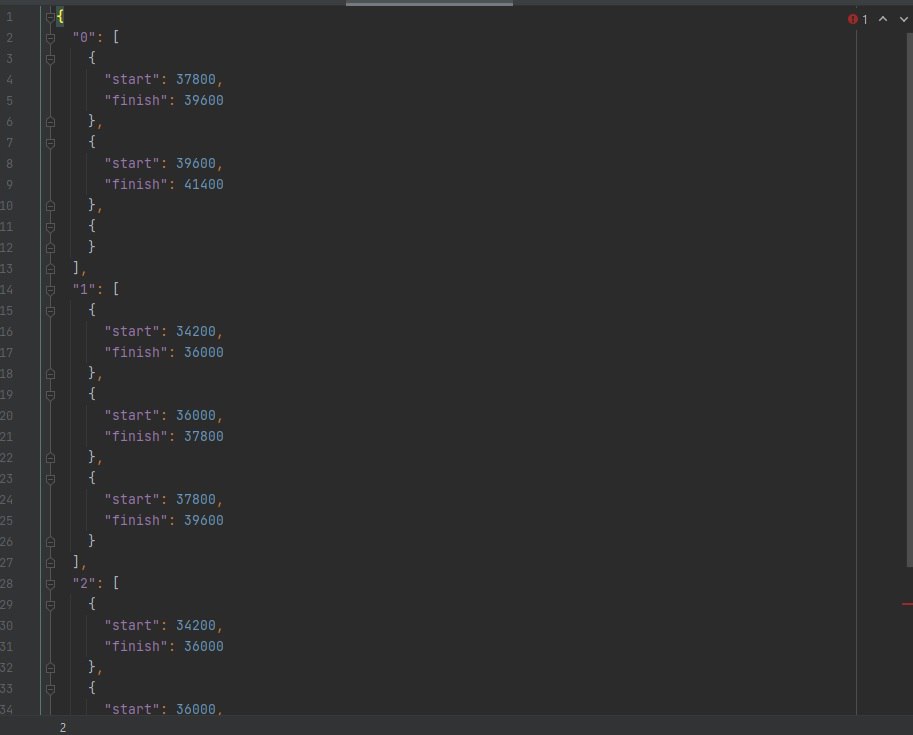Image resolution: width=913 pixels, height=735 pixels.
Task: Click the closing brace on line 12
Action: point(92,246)
